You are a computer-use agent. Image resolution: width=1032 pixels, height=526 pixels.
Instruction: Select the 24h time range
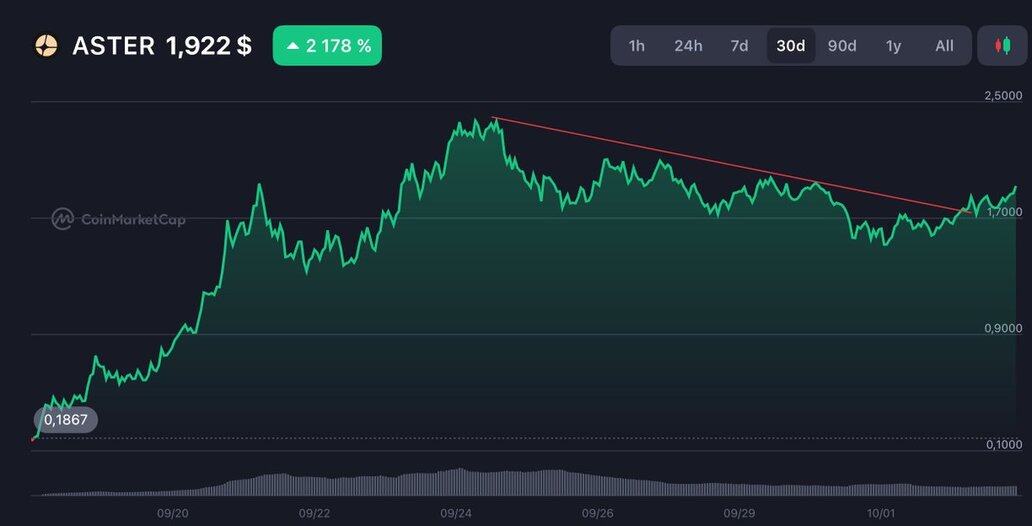click(x=688, y=46)
